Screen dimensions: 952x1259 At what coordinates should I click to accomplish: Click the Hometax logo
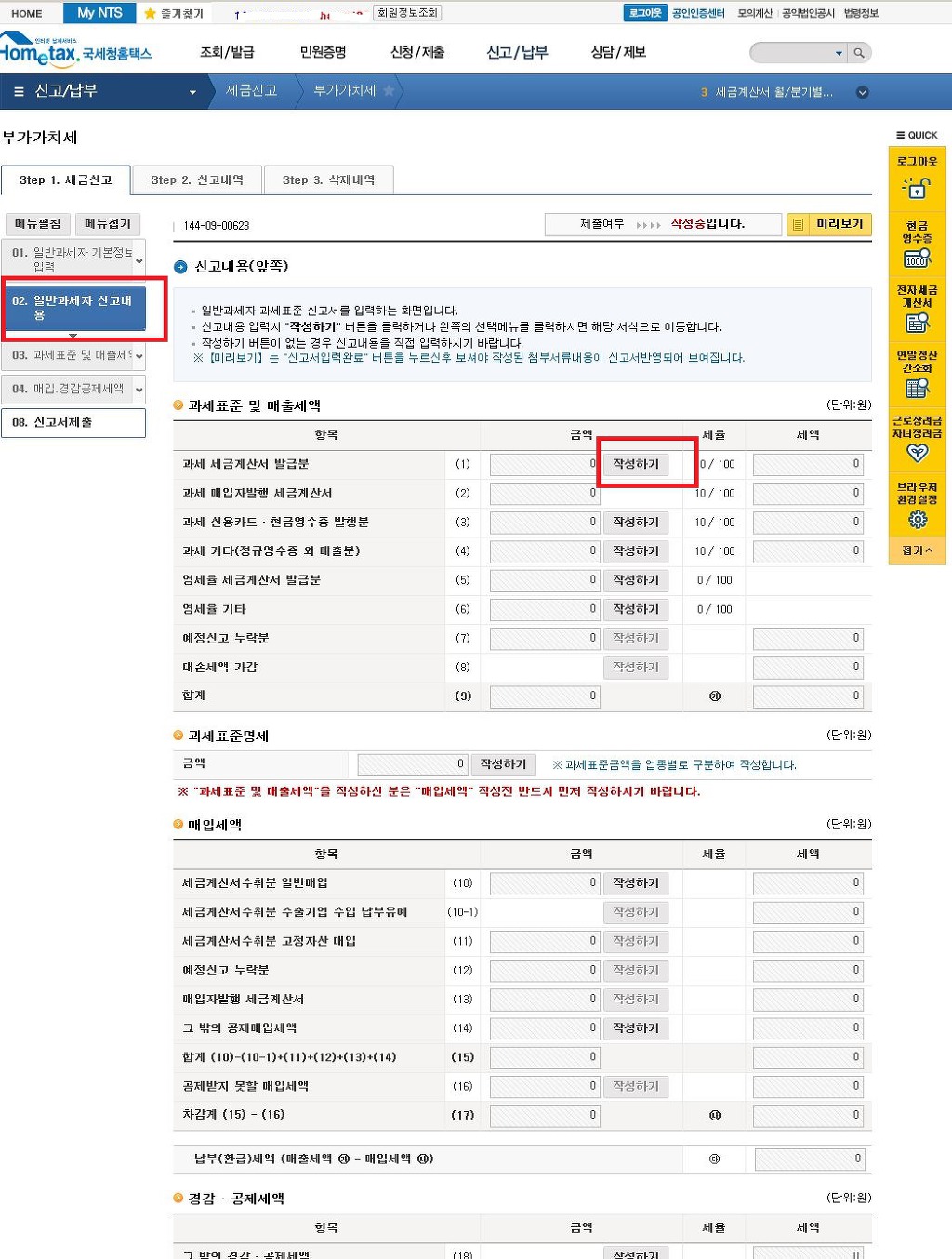coord(75,50)
